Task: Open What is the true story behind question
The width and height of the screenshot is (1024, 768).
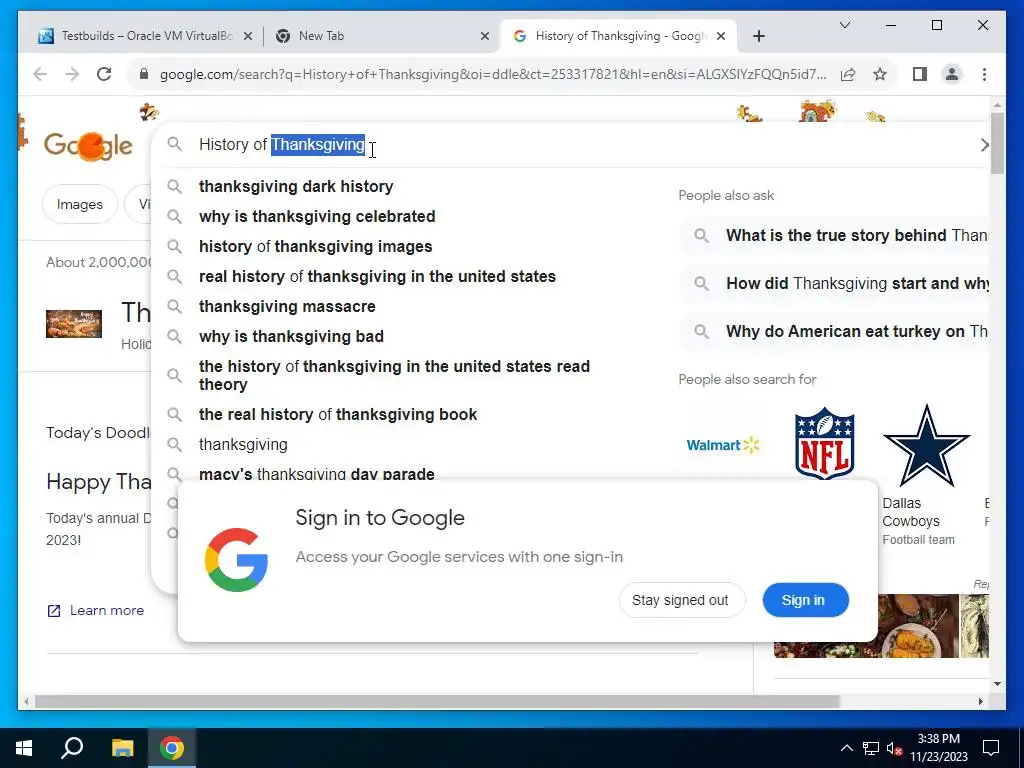Action: coord(835,236)
